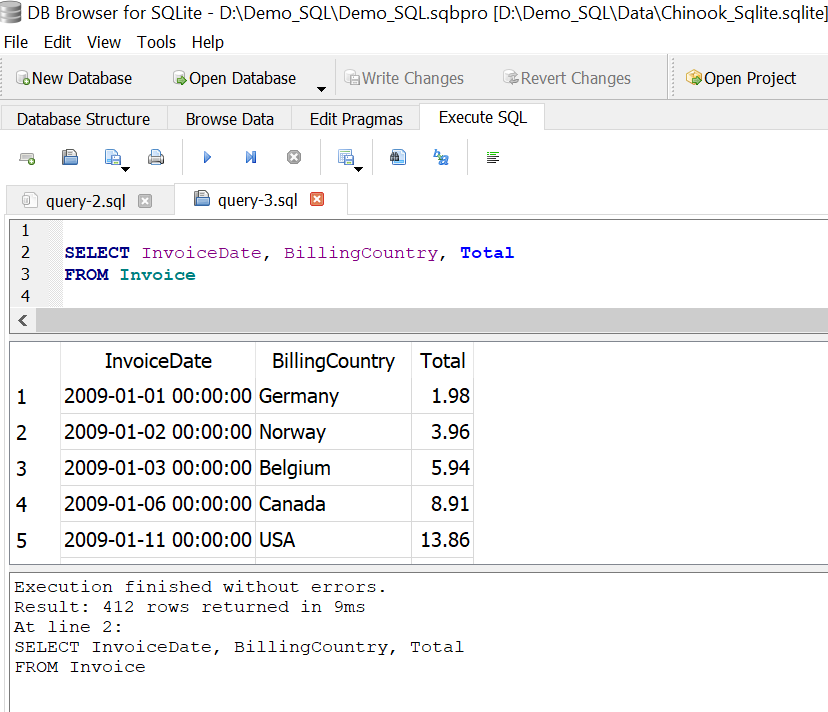Open Find and Replace in the editor
This screenshot has width=828, height=712.
[x=441, y=157]
